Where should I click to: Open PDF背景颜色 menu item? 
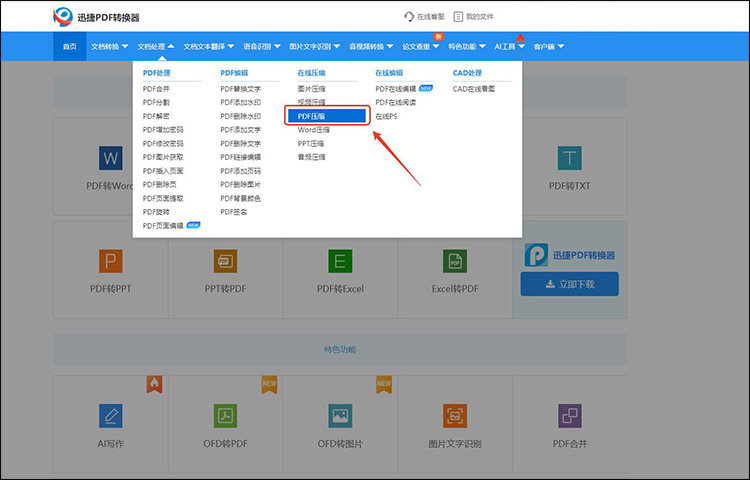tap(241, 198)
